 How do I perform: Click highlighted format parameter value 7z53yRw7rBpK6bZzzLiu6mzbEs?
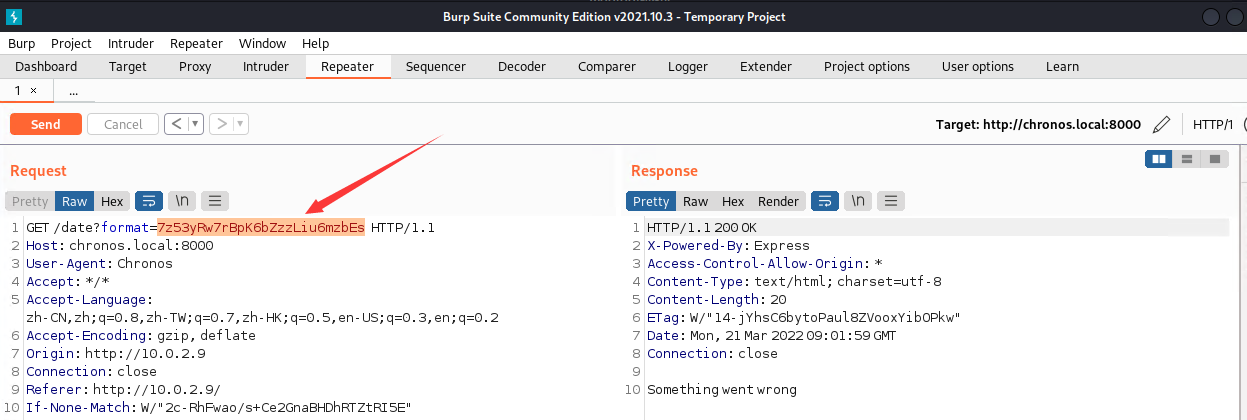pyautogui.click(x=261, y=227)
